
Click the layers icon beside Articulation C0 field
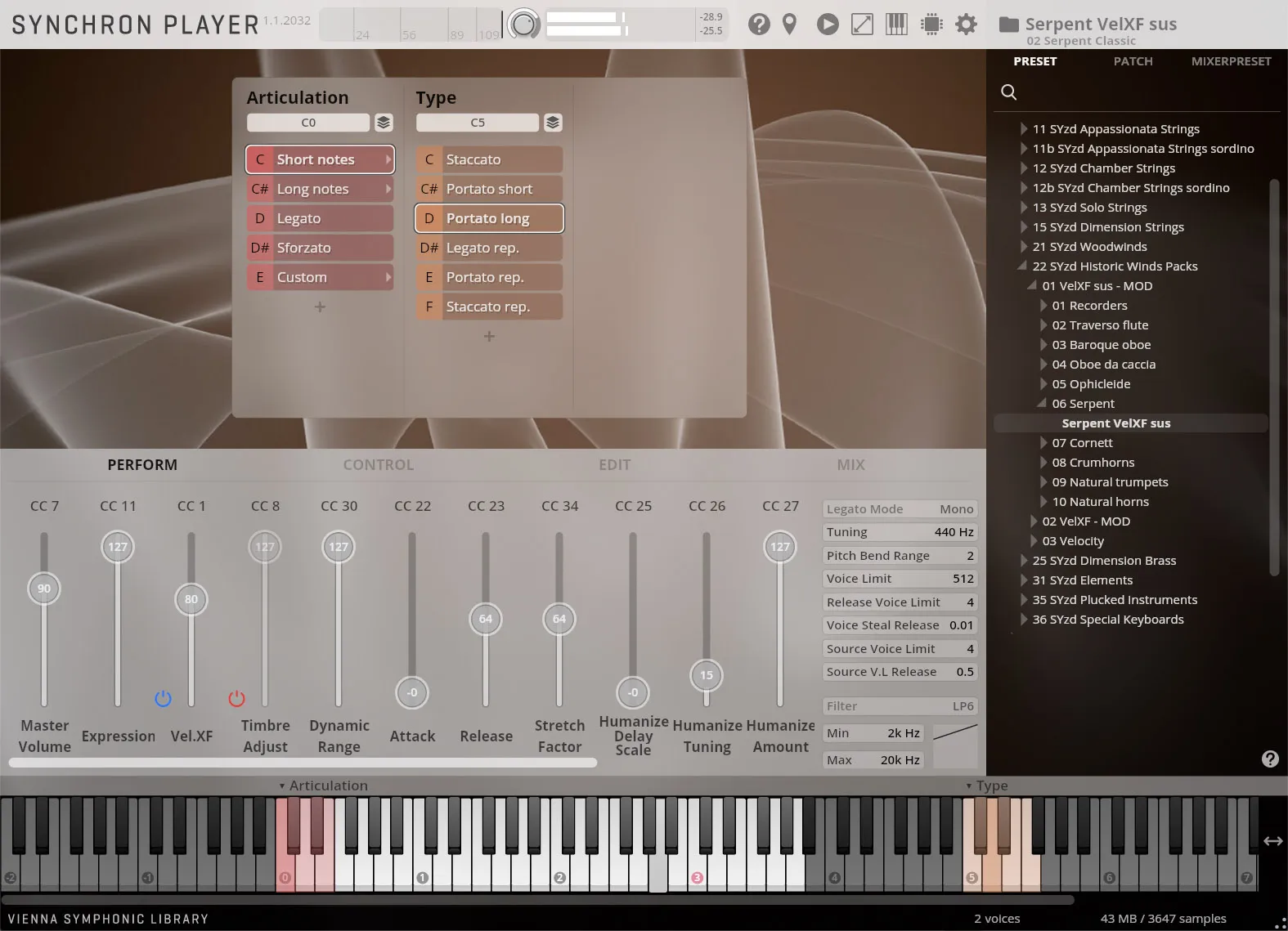384,123
